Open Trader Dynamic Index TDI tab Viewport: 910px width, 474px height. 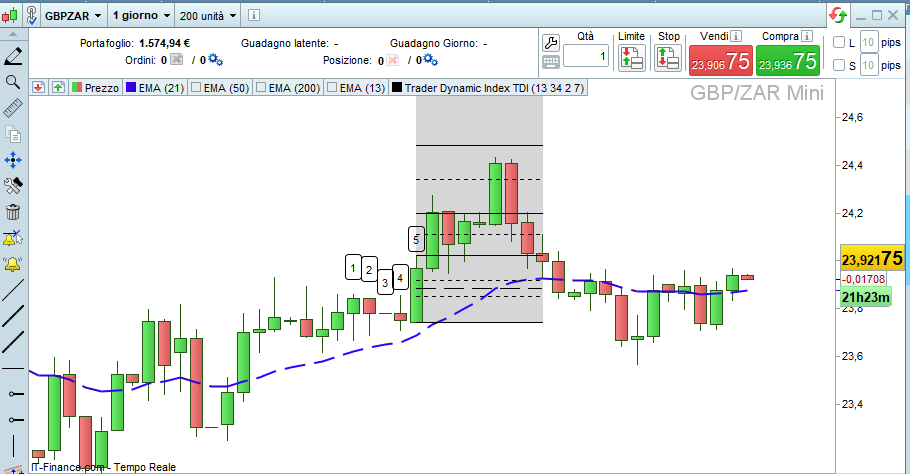click(x=488, y=88)
